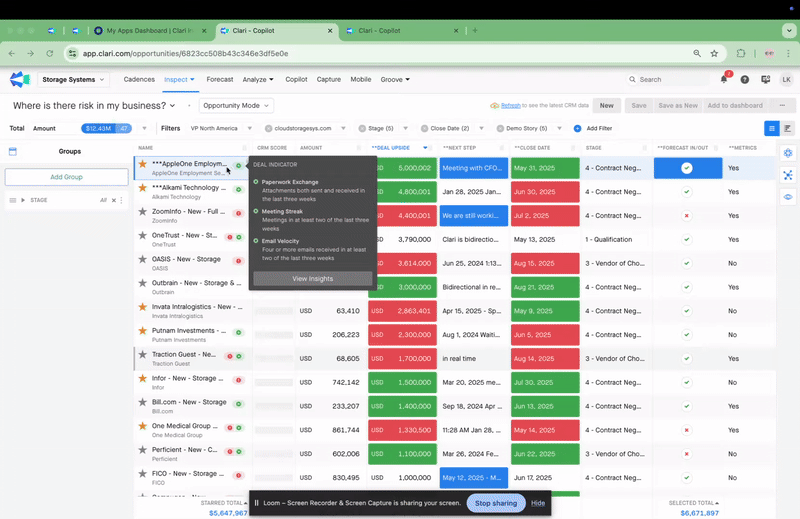Star the OneTrust opportunity
The image size is (800, 519).
point(143,235)
